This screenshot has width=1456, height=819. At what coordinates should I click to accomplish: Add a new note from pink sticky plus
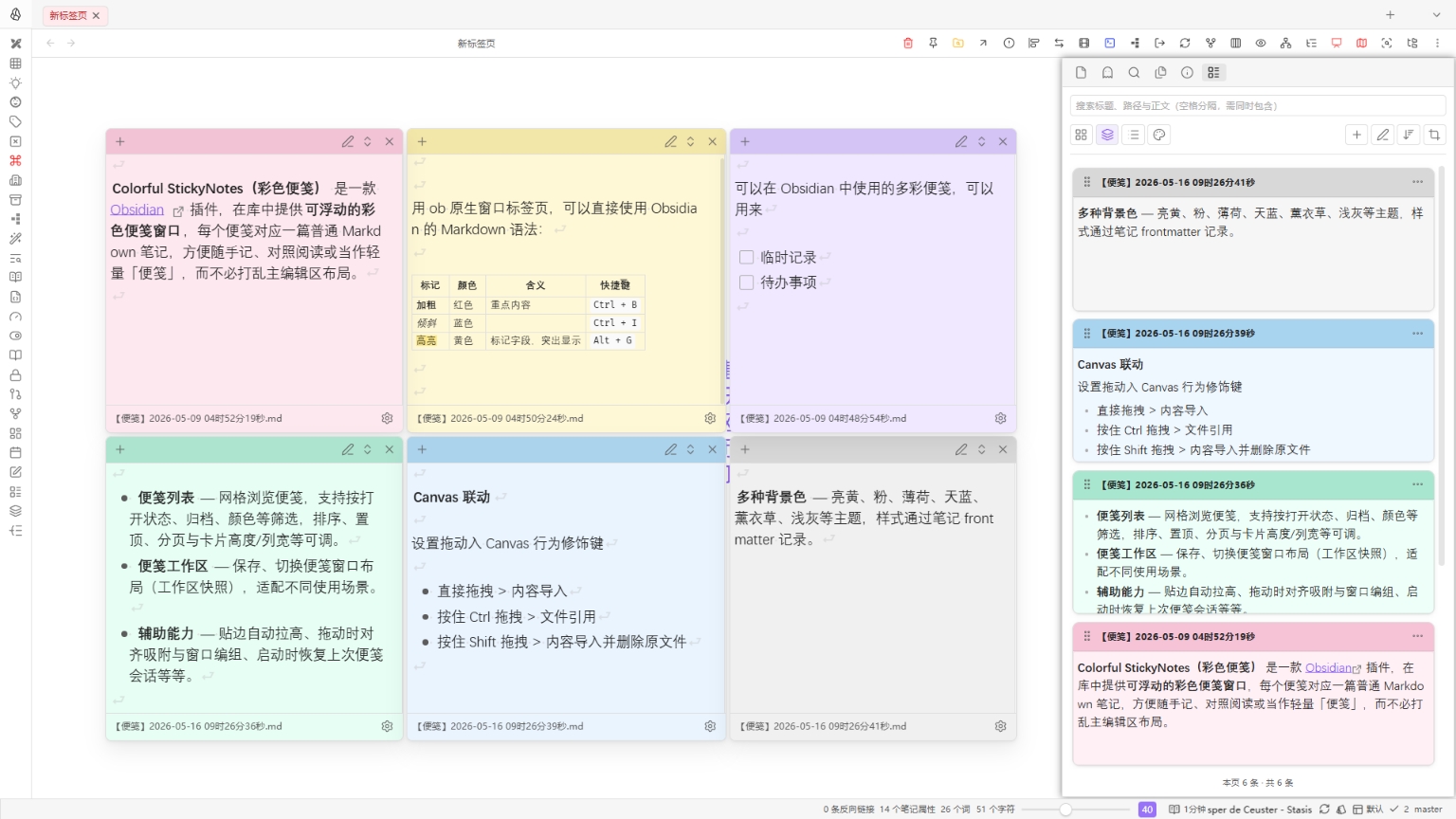(x=120, y=141)
